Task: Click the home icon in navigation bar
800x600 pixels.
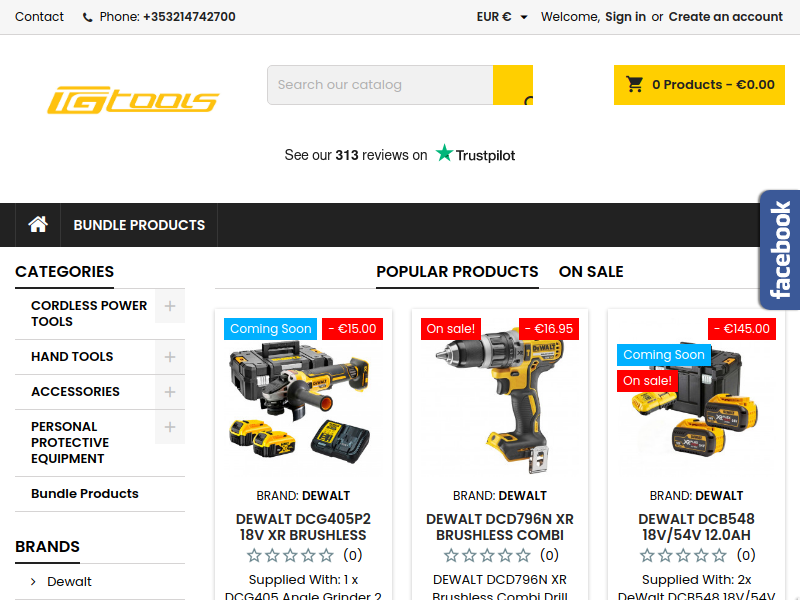Action: [38, 224]
